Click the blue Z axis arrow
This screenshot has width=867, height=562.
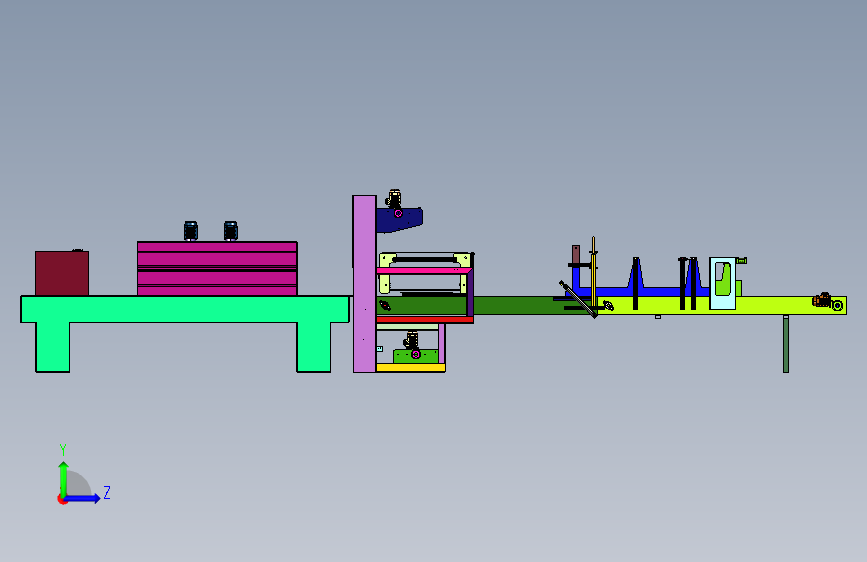pyautogui.click(x=83, y=498)
